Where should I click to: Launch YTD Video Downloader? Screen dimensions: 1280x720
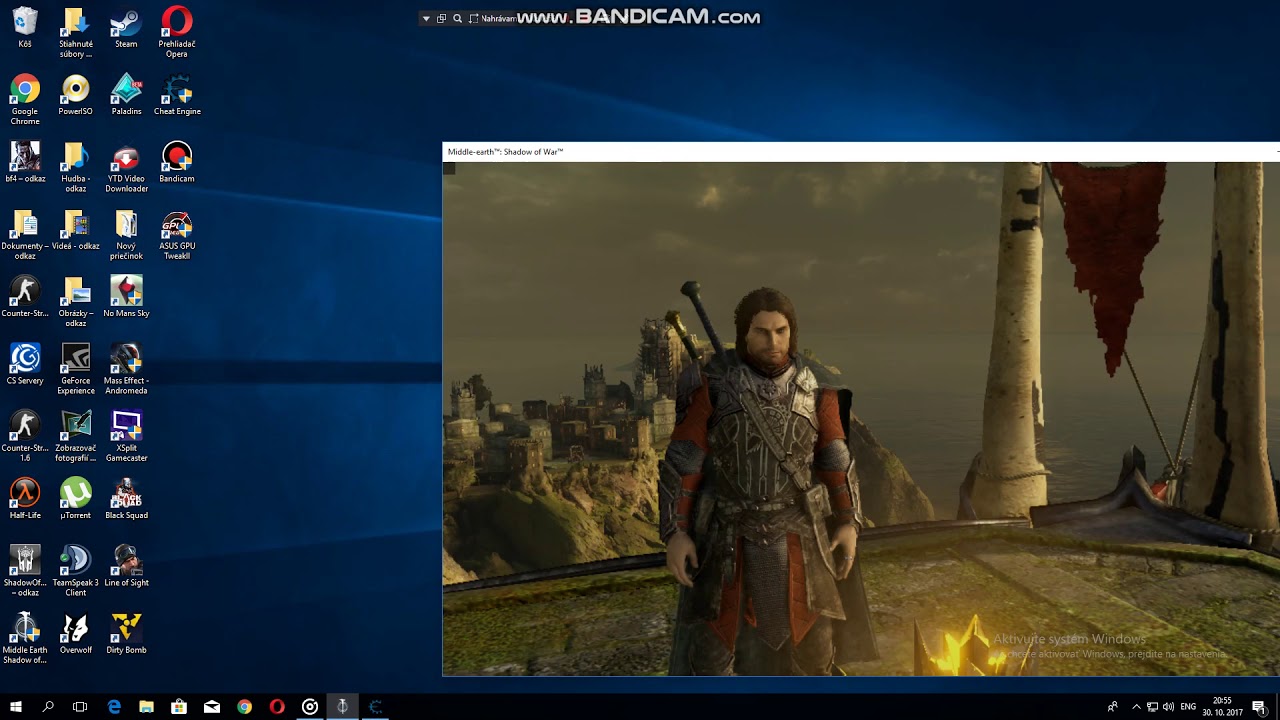pos(126,166)
